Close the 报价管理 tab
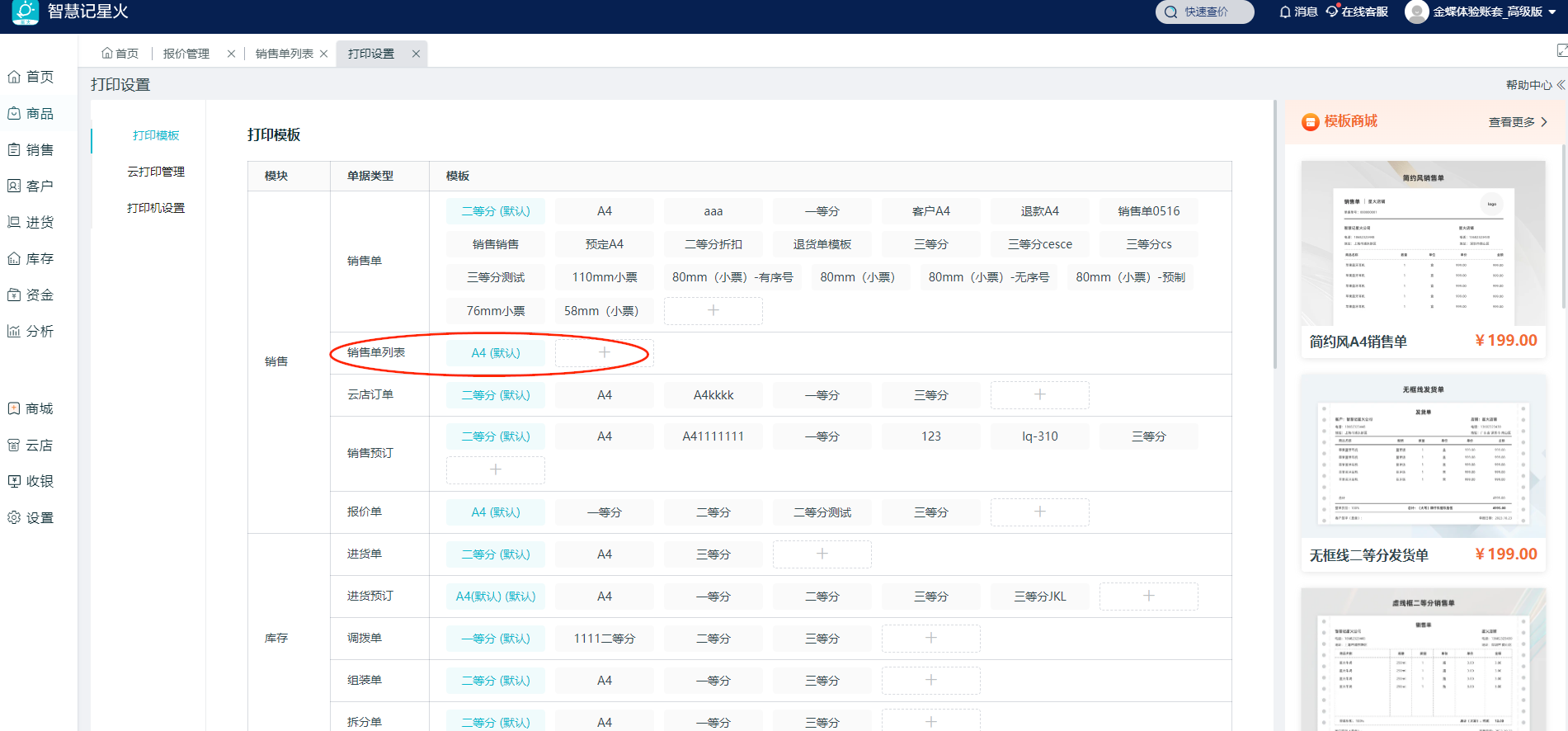Viewport: 1568px width, 731px height. [231, 54]
